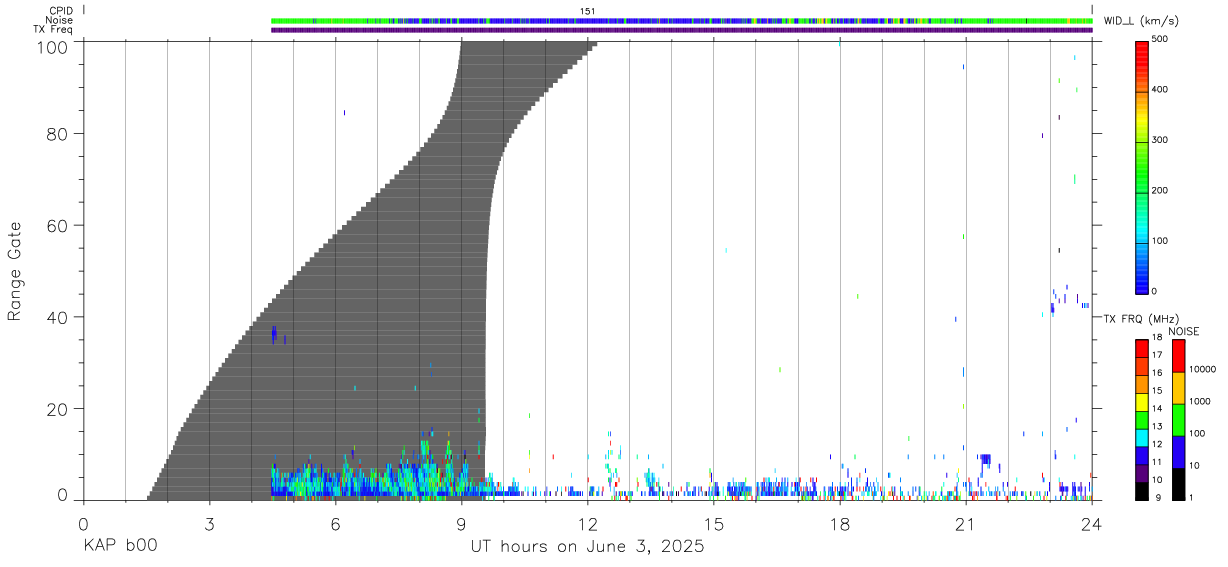
Task: Click the 100 tick on Range Gate axis
Action: point(55,46)
